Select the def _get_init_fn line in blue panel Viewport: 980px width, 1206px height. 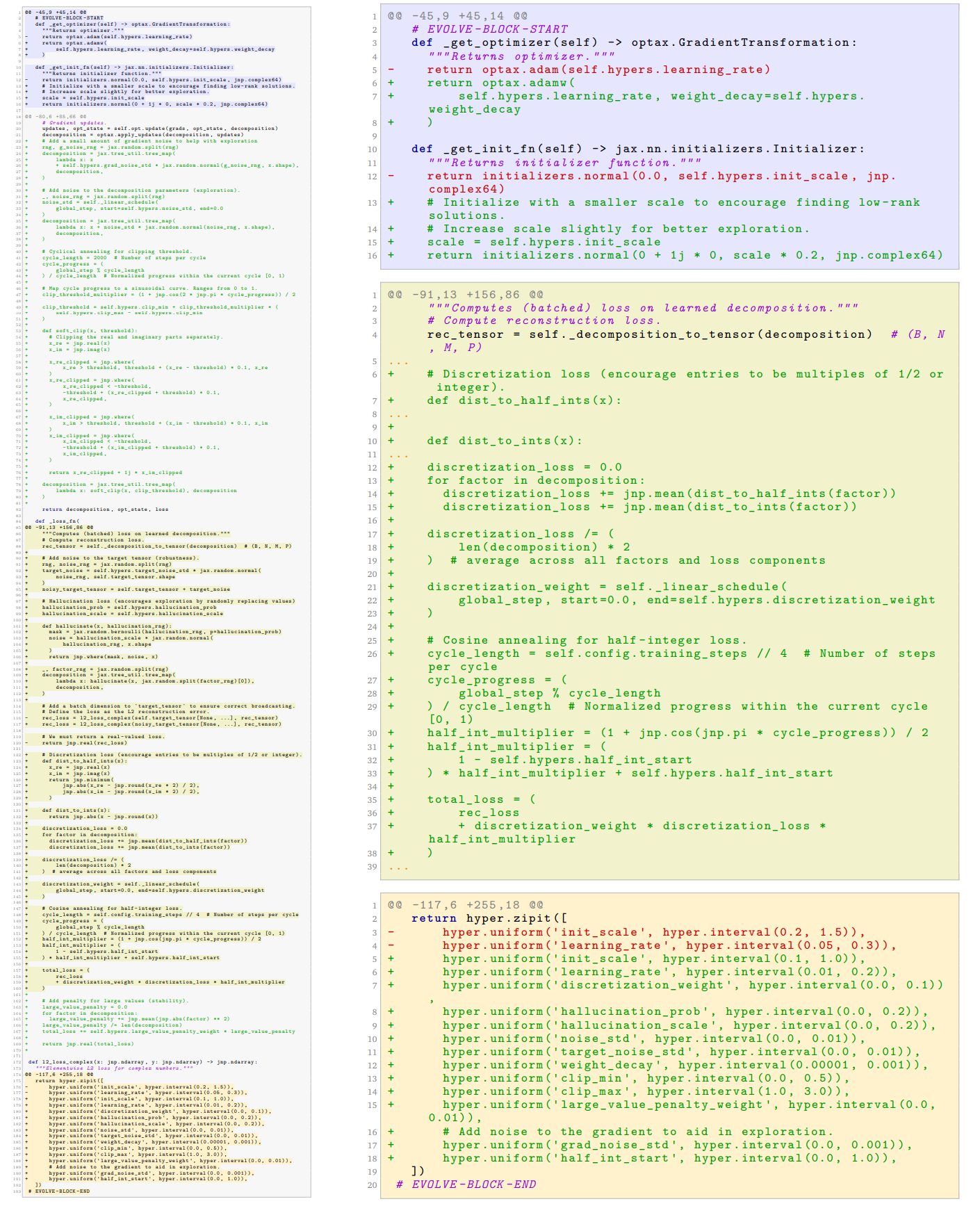637,149
